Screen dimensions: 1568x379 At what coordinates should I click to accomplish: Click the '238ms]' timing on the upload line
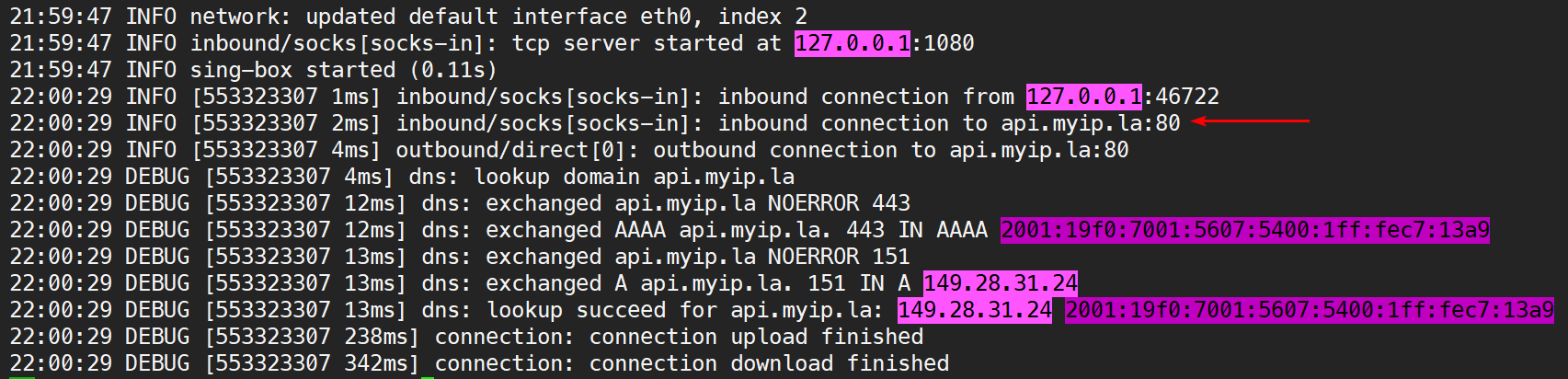point(382,337)
